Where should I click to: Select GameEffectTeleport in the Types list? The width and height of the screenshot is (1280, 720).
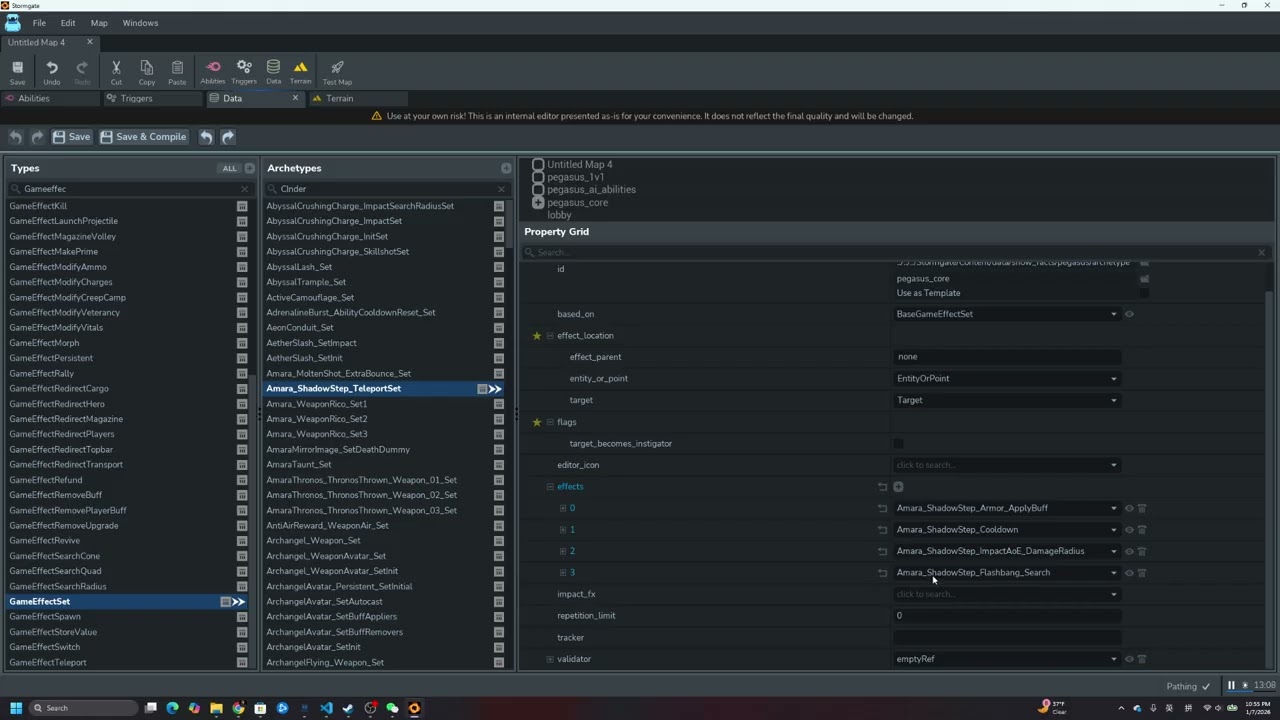(48, 663)
